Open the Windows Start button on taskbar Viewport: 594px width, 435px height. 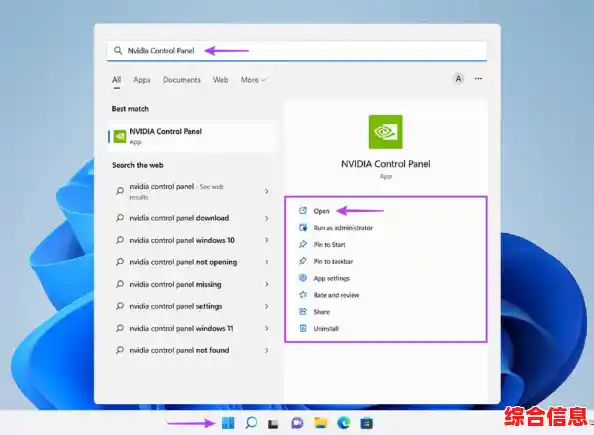(x=228, y=423)
